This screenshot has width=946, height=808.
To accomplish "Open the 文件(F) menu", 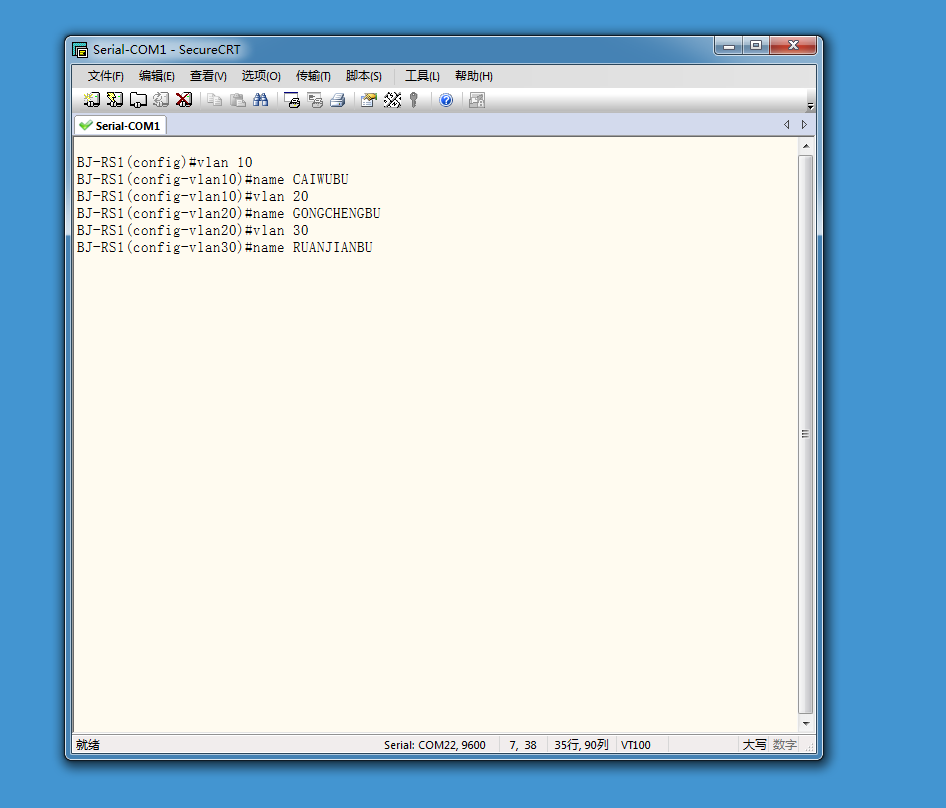I will [106, 76].
